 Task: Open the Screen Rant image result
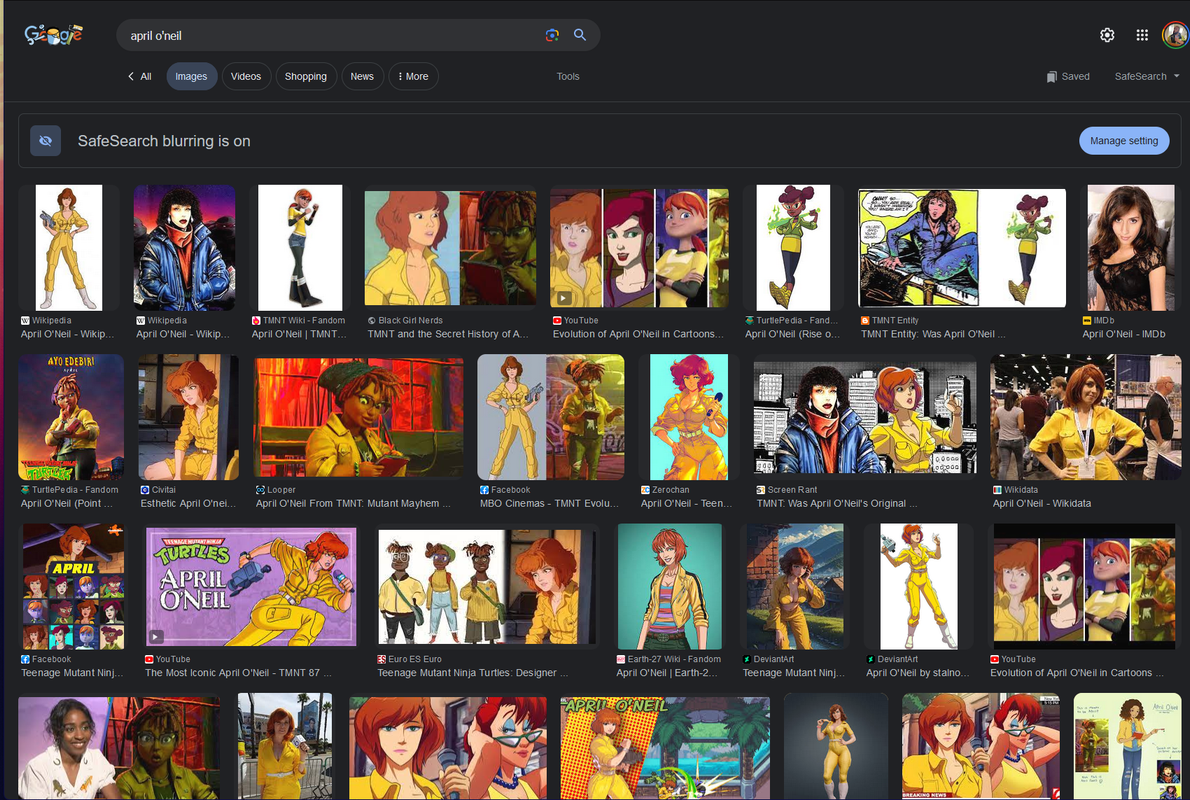click(865, 417)
